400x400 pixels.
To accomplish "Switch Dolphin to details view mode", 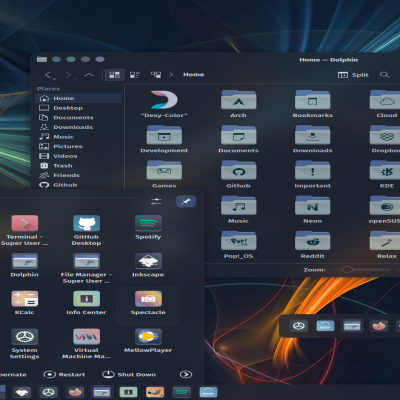I will pyautogui.click(x=156, y=75).
